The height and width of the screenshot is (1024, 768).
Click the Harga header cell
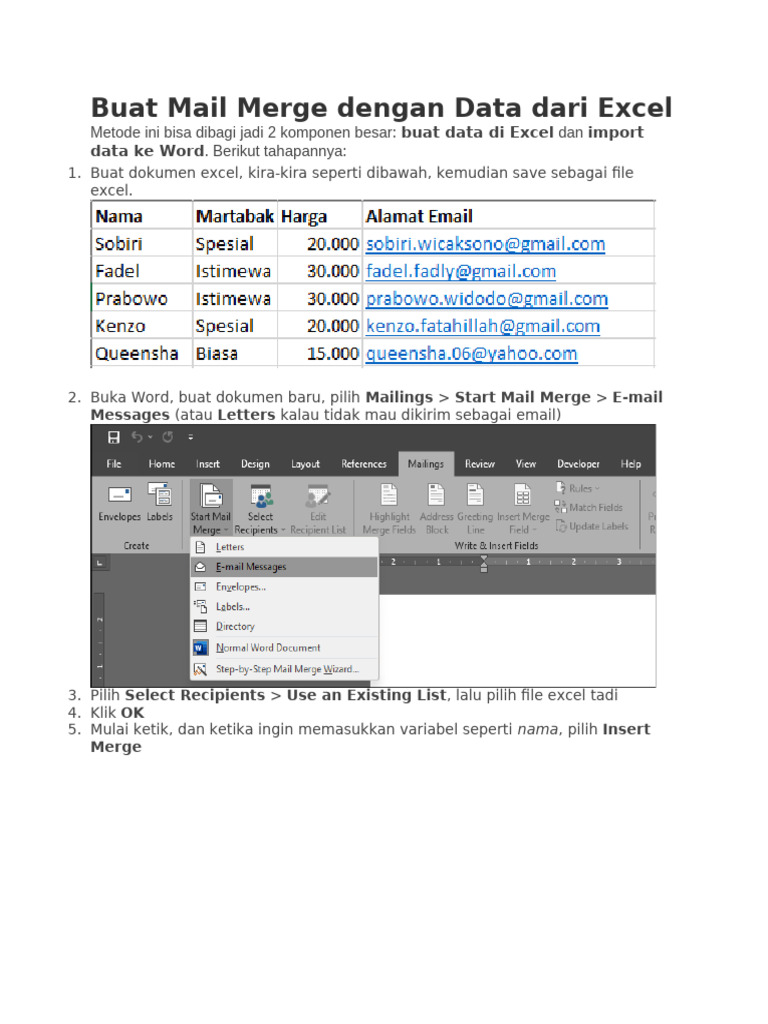320,216
